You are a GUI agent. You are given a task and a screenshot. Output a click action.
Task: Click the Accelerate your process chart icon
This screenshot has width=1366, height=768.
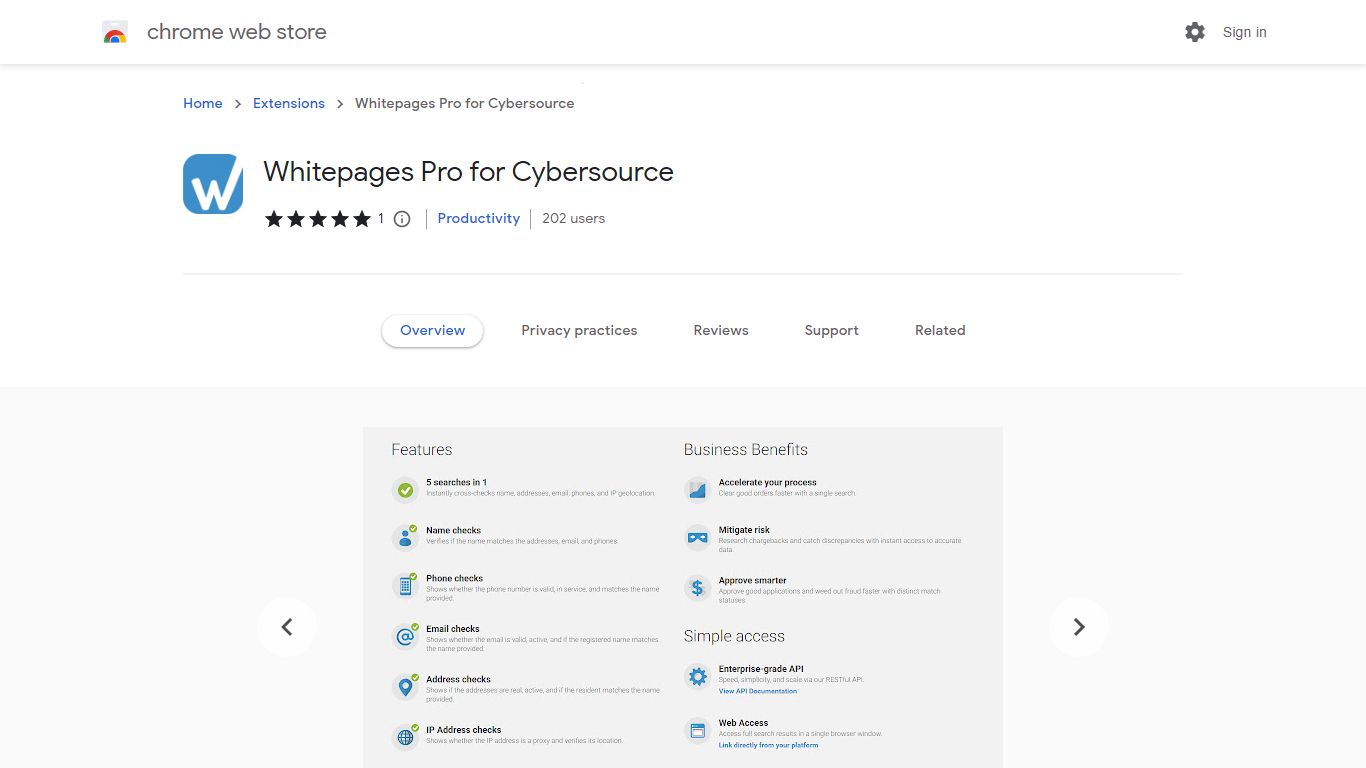point(697,490)
